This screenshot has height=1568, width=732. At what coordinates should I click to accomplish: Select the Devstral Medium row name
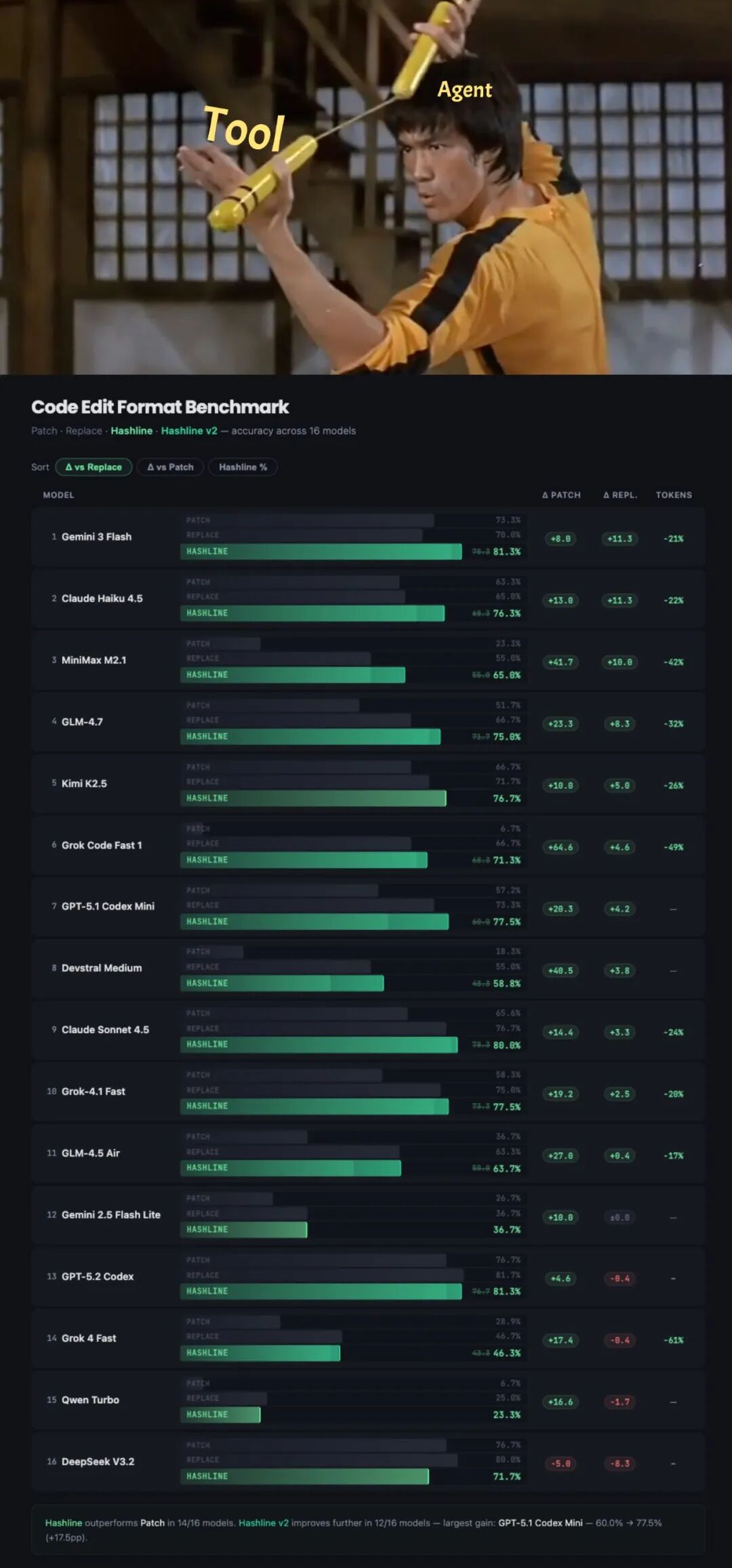pyautogui.click(x=102, y=968)
